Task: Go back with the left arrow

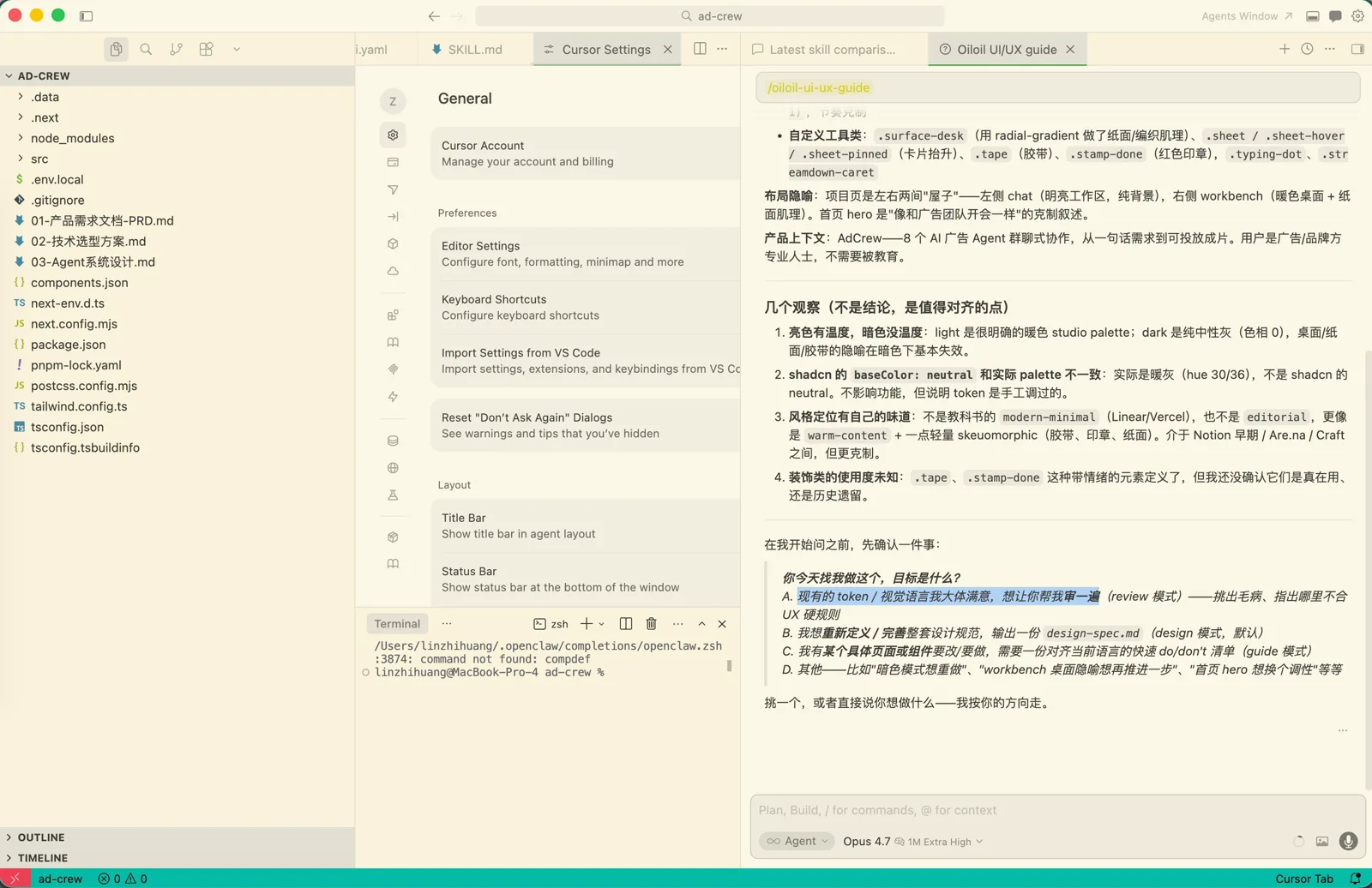Action: click(x=434, y=16)
